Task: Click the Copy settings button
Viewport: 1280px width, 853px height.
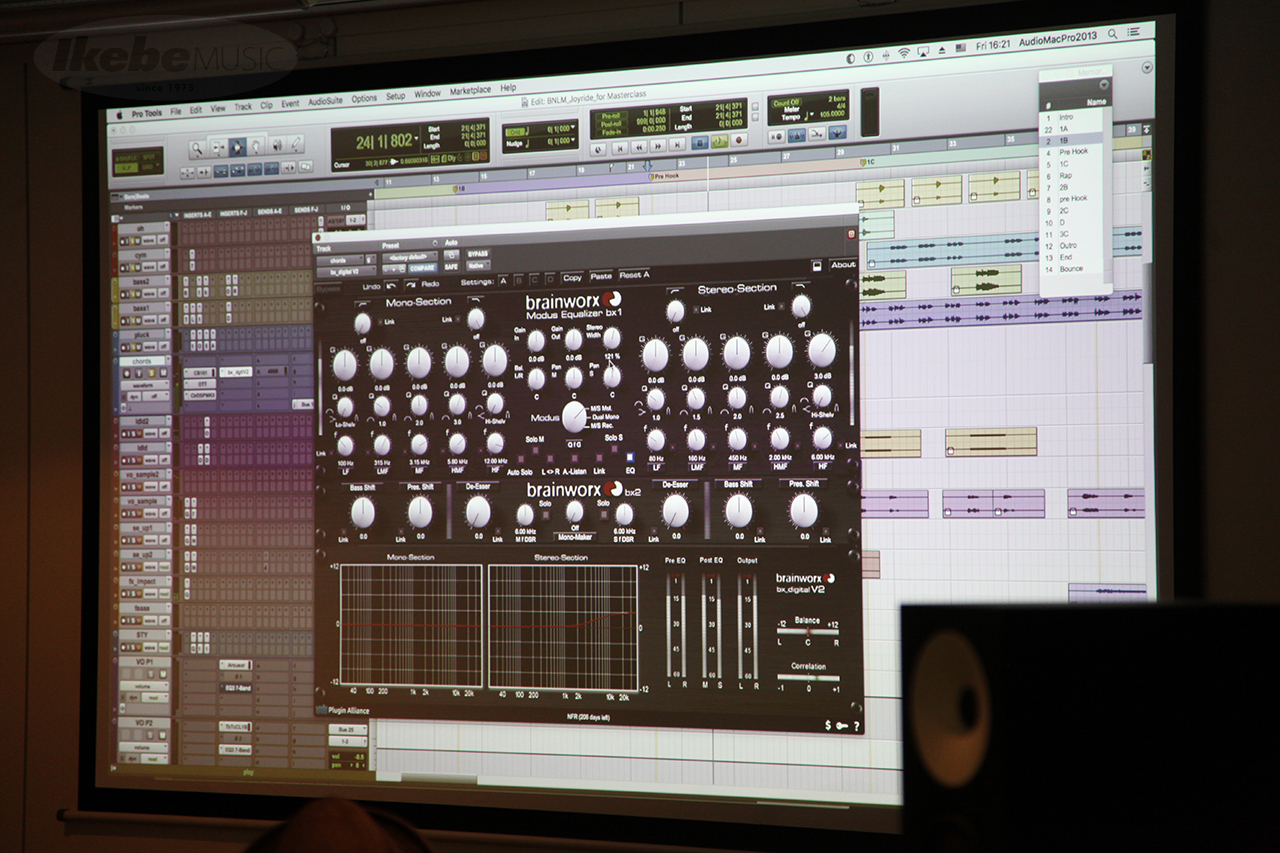Action: (x=572, y=277)
